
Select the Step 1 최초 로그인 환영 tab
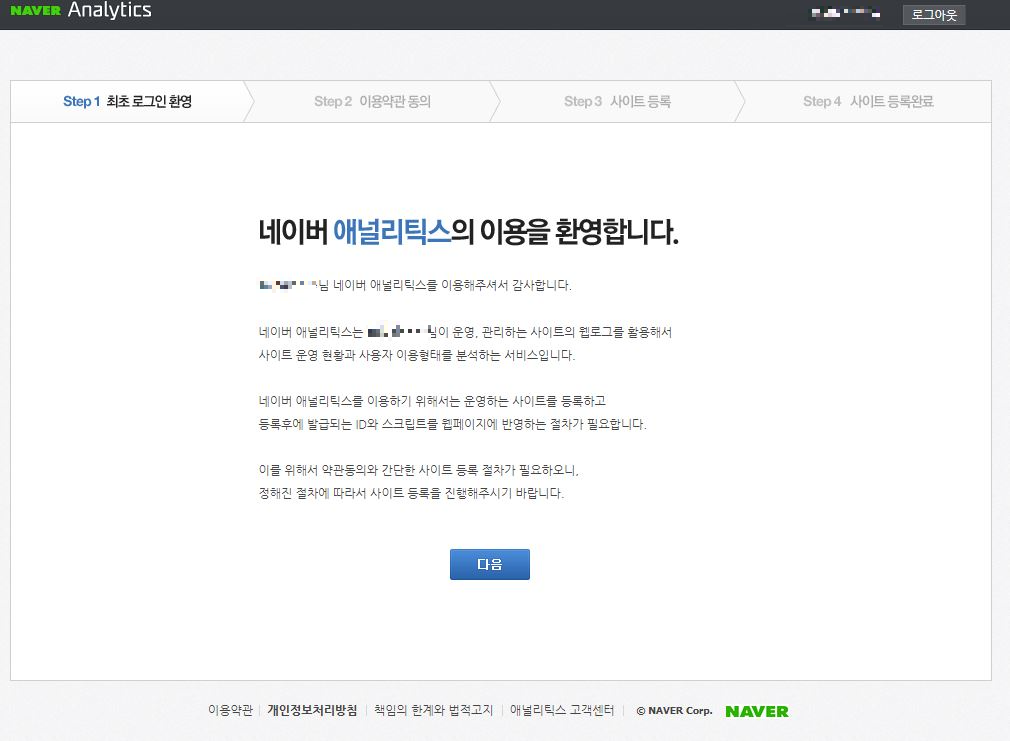[128, 101]
